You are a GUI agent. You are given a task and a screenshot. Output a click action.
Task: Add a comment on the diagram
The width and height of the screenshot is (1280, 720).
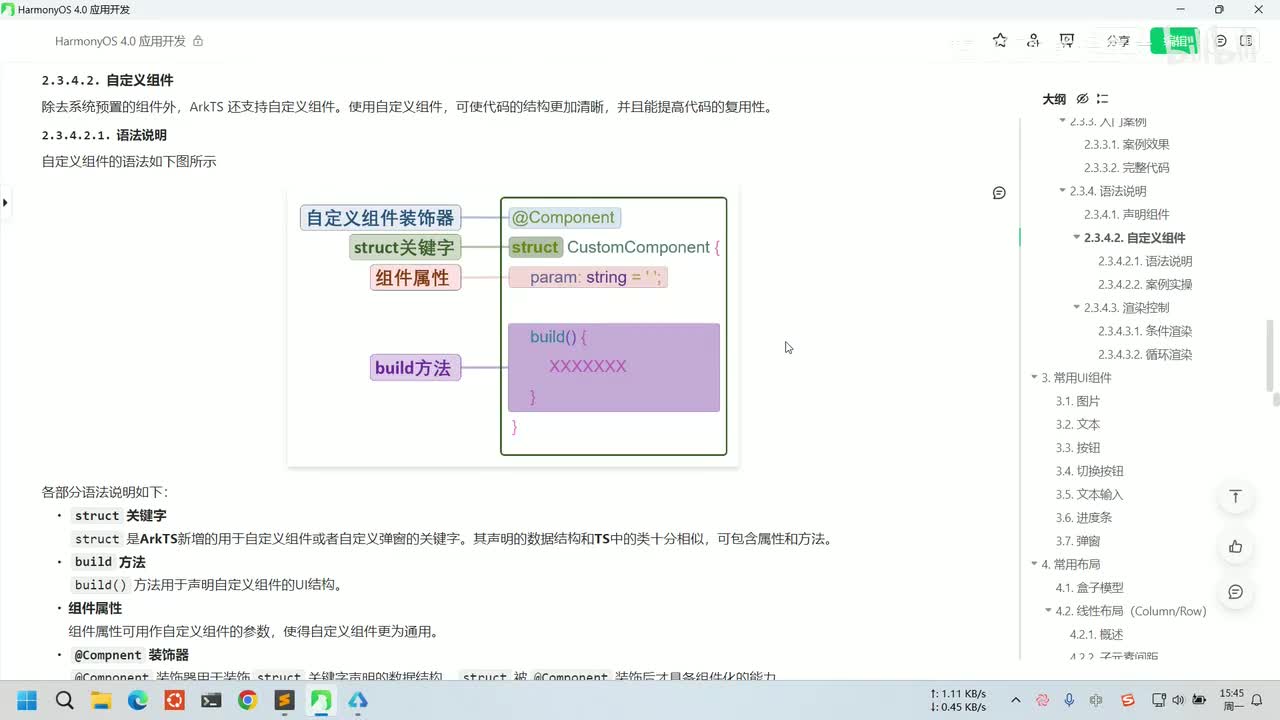pyautogui.click(x=999, y=193)
